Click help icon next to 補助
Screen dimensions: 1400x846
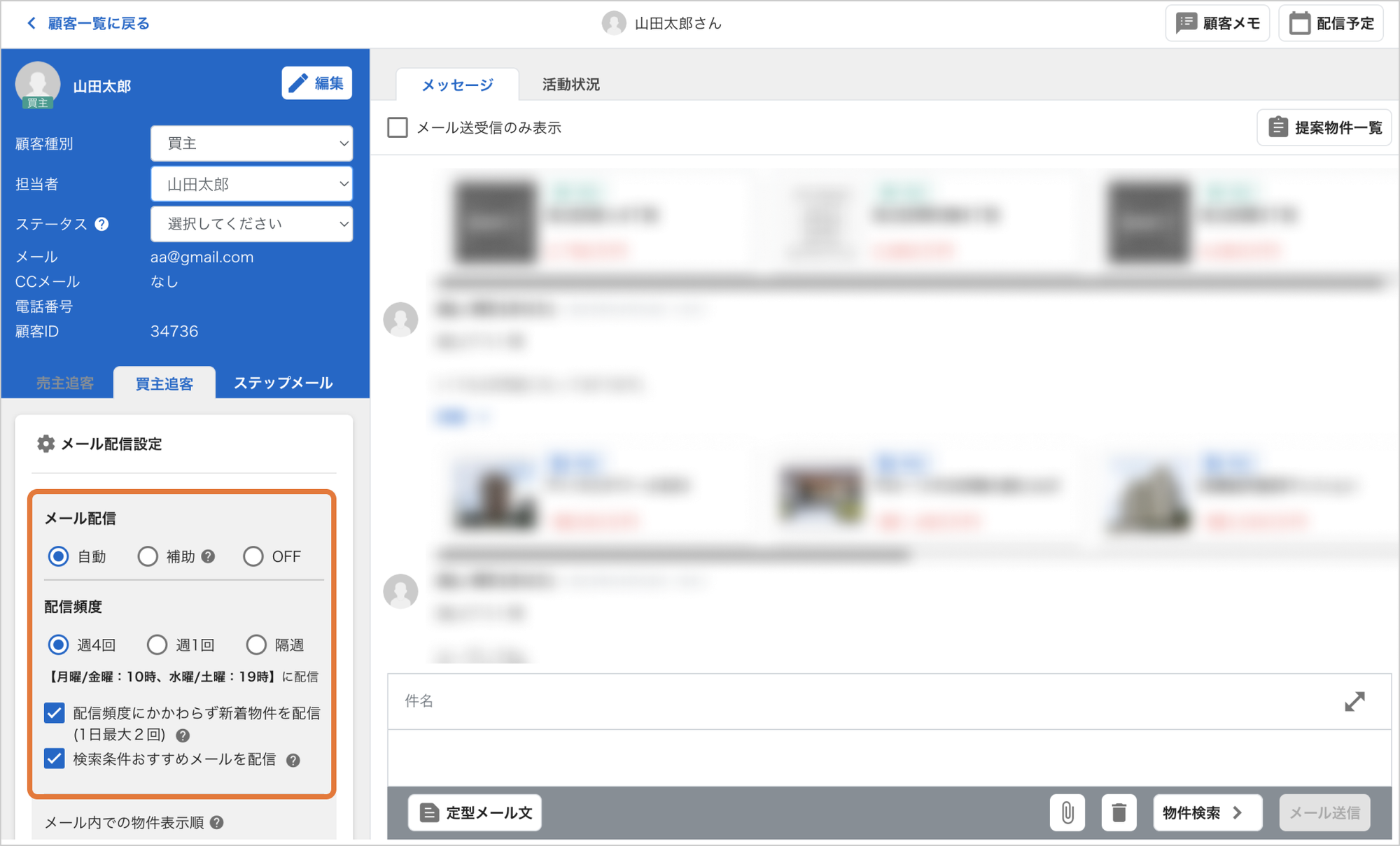[208, 556]
